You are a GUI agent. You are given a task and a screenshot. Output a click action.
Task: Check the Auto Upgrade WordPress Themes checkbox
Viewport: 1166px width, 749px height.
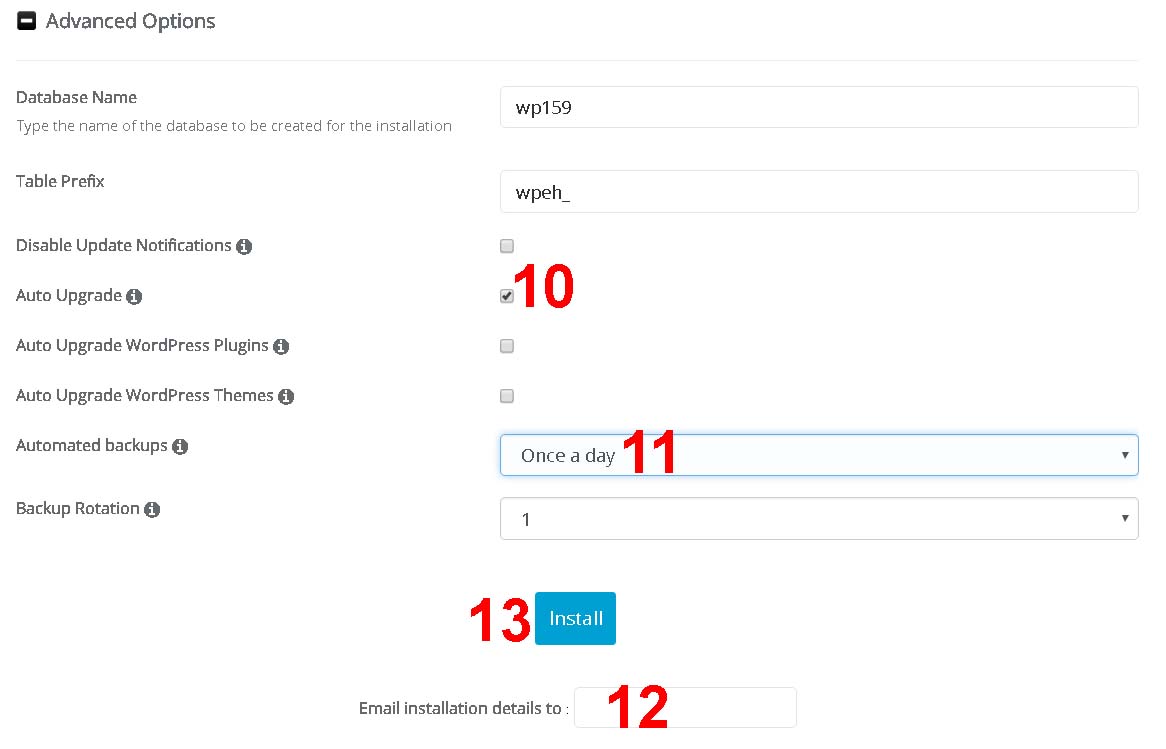(x=507, y=396)
